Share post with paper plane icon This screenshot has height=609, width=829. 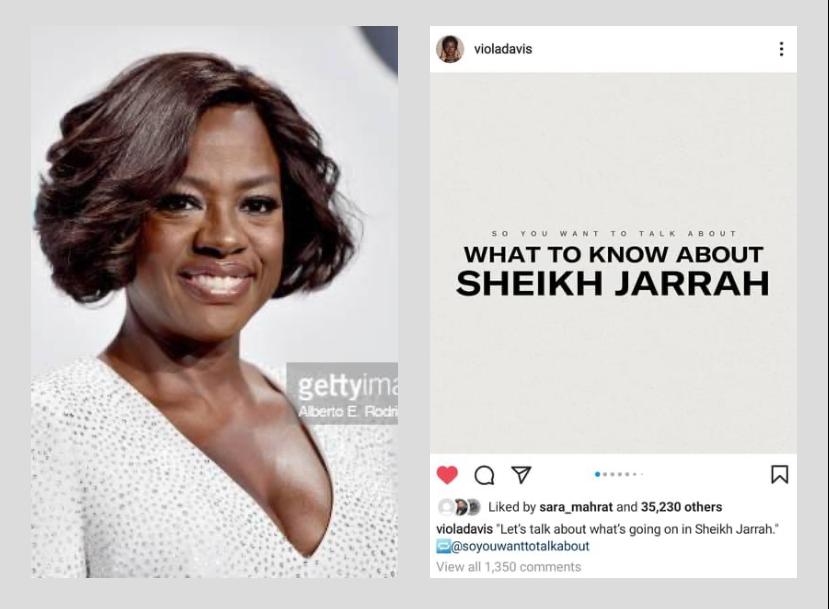coord(521,474)
